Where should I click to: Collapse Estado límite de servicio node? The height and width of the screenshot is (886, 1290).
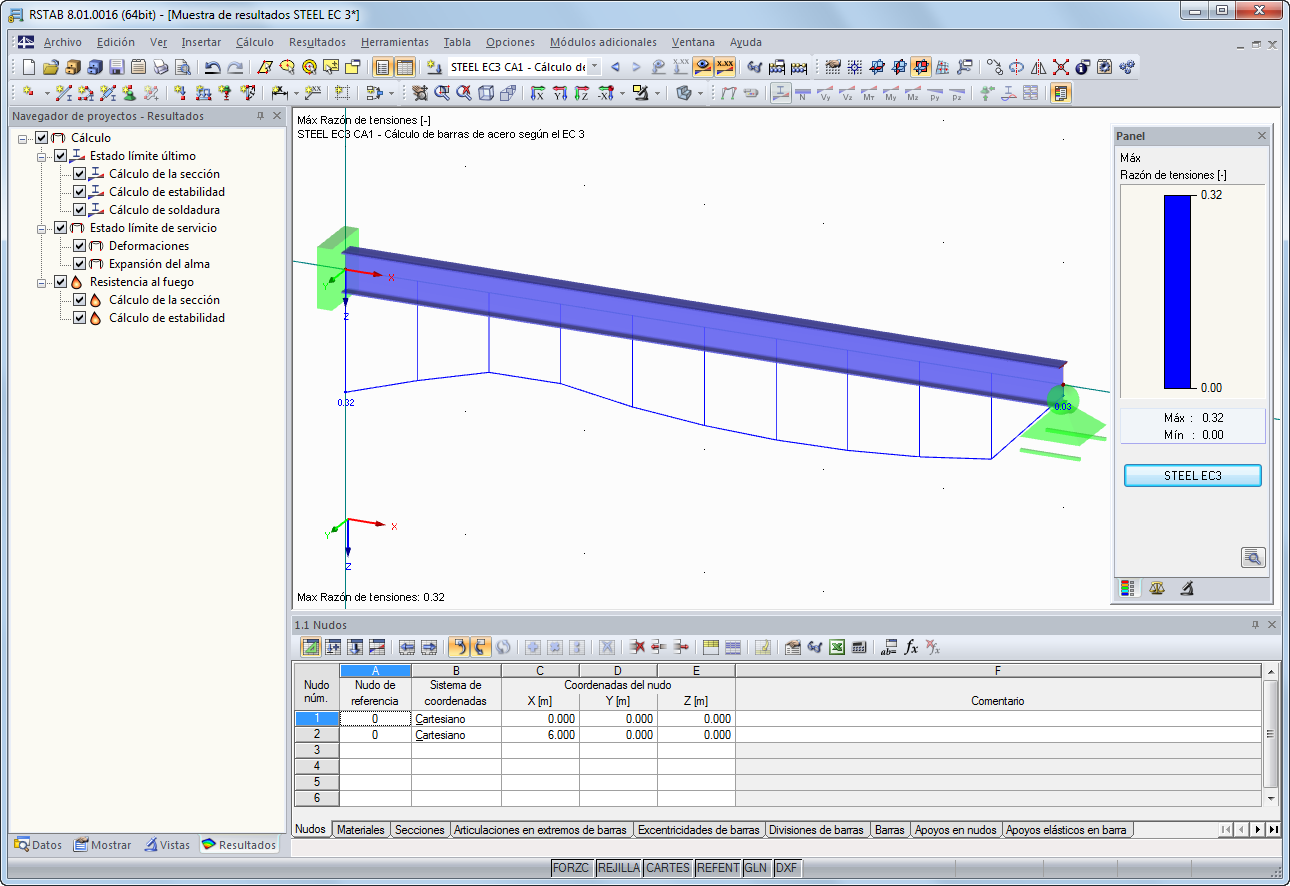(x=42, y=228)
